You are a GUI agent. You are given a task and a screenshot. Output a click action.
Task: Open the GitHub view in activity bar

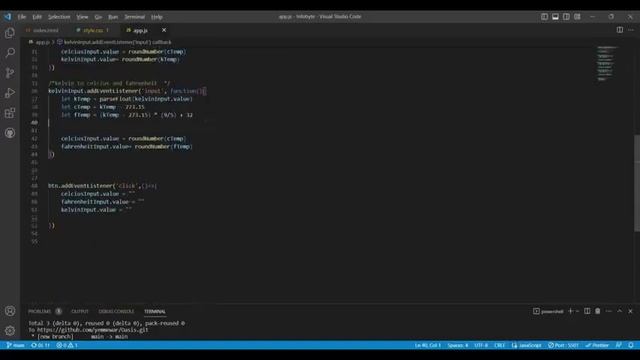click(10, 133)
